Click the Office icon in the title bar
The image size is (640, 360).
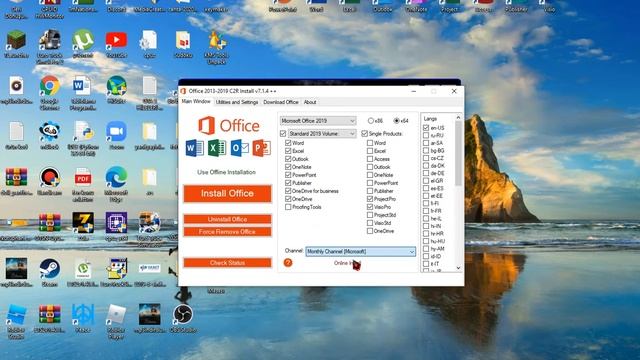183,91
